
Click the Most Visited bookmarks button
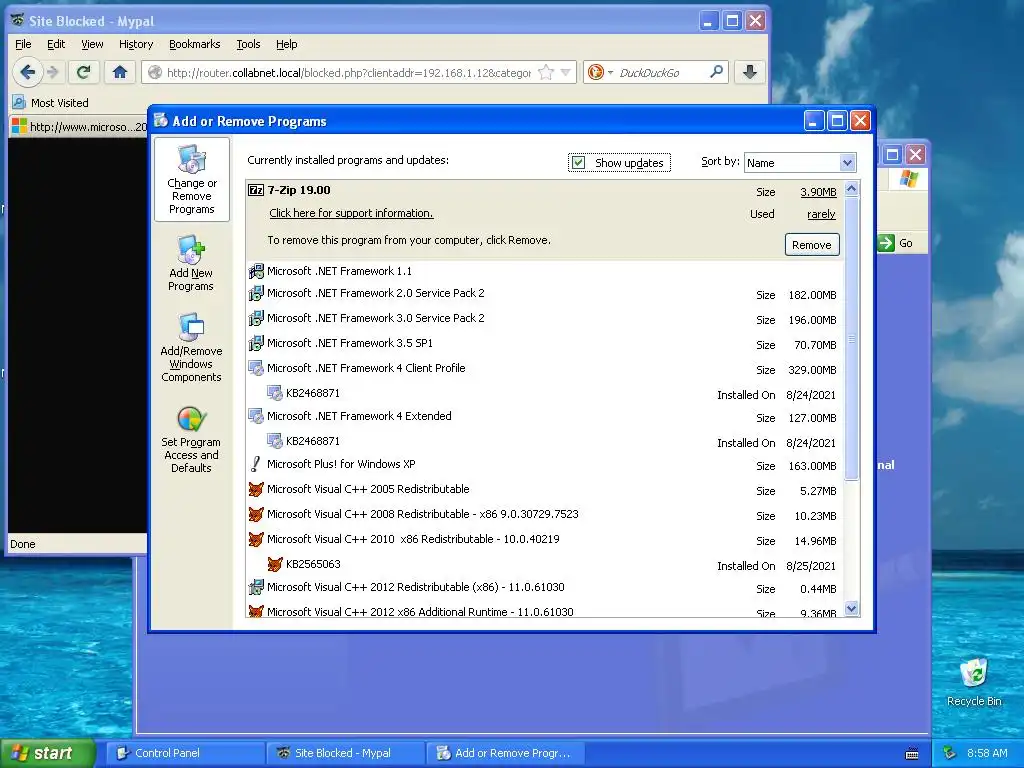pyautogui.click(x=50, y=103)
